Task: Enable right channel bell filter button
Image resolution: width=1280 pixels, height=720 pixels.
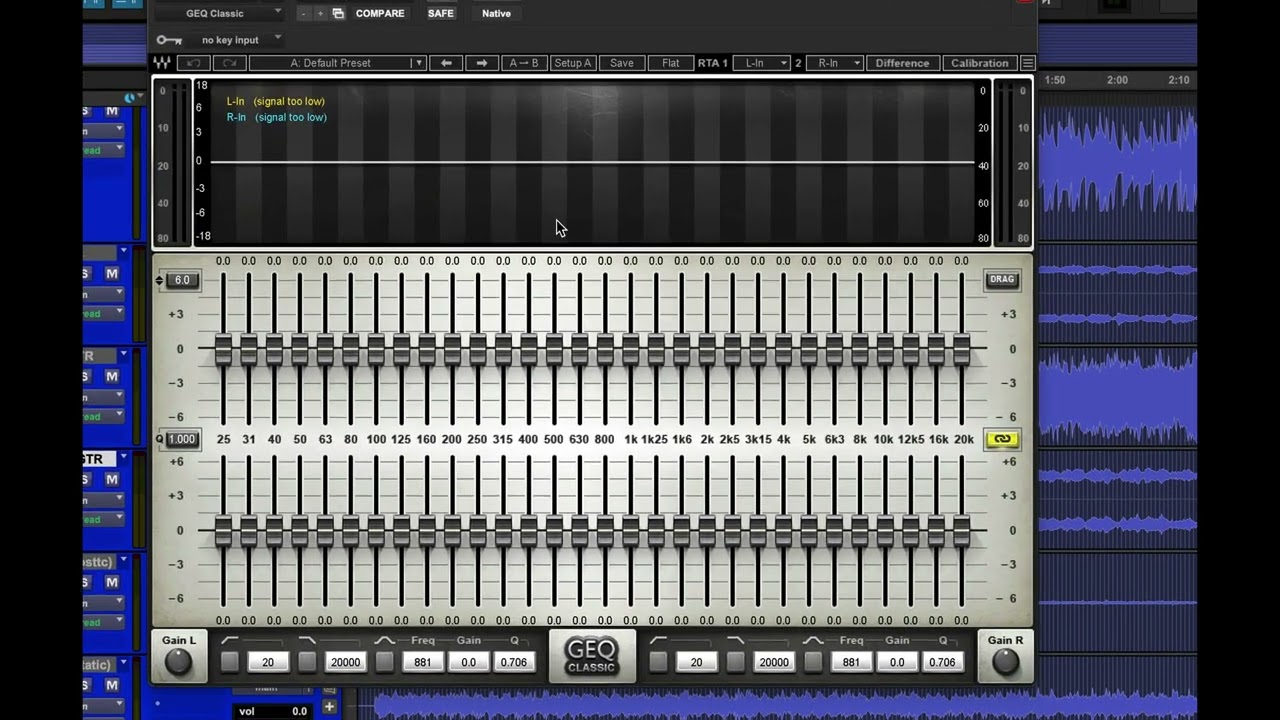Action: (813, 662)
